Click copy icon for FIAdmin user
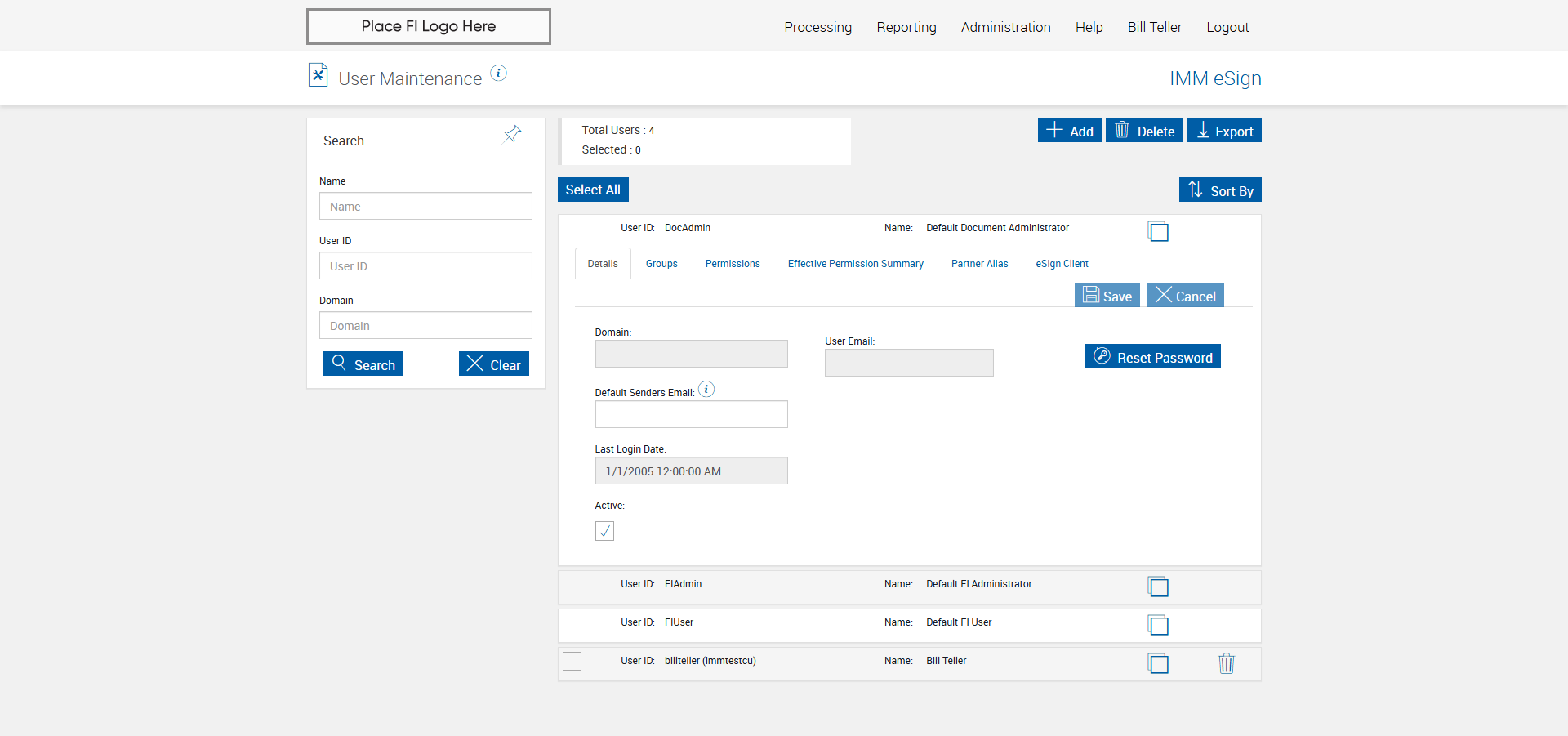 coord(1158,587)
